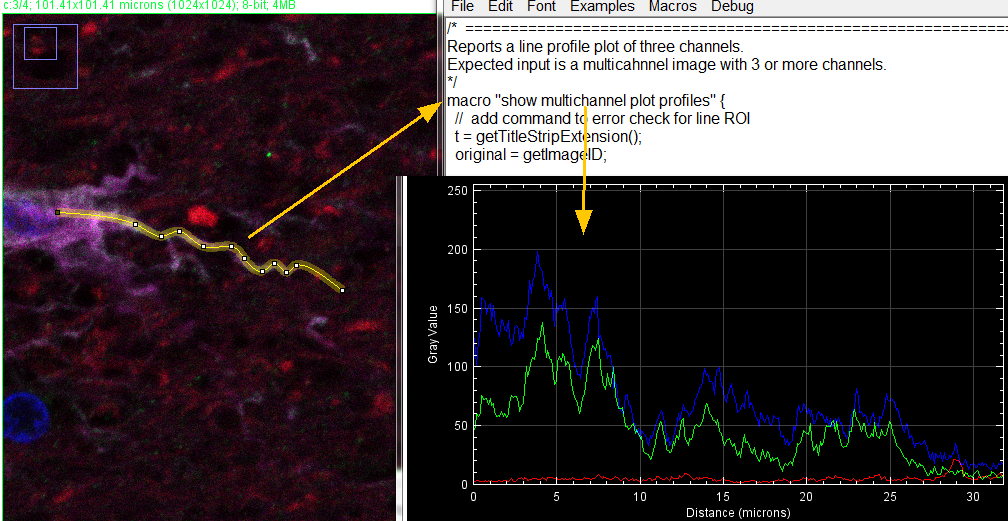This screenshot has width=1008, height=521.
Task: Click the macro declaration line in the editor
Action: click(585, 101)
